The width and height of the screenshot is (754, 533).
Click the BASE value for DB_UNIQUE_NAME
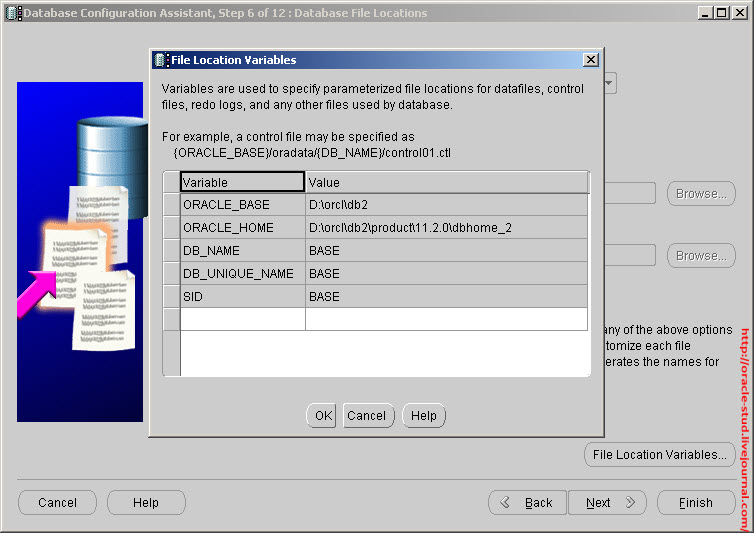click(446, 274)
